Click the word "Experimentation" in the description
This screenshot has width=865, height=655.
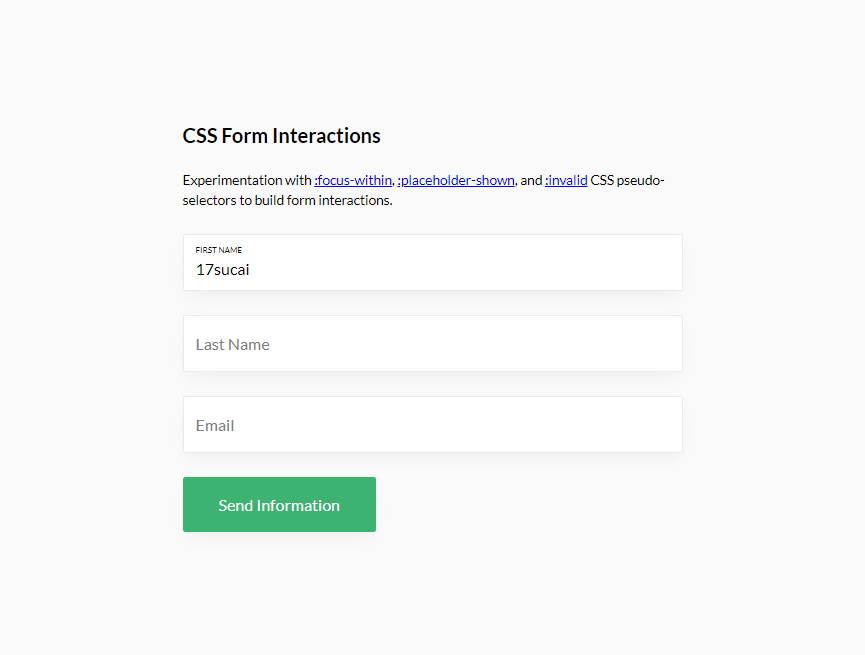tap(232, 181)
